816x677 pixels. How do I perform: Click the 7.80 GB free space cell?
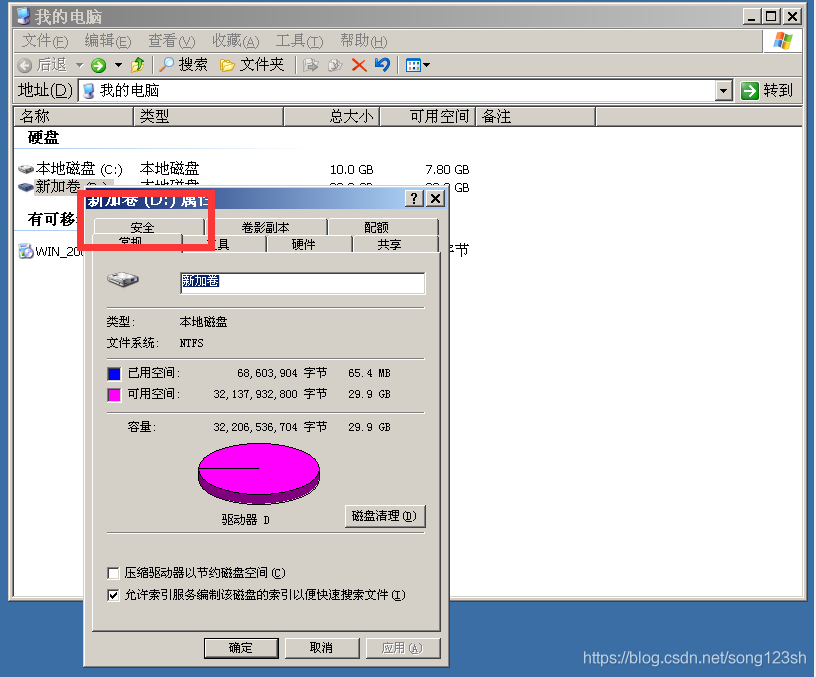tap(447, 170)
